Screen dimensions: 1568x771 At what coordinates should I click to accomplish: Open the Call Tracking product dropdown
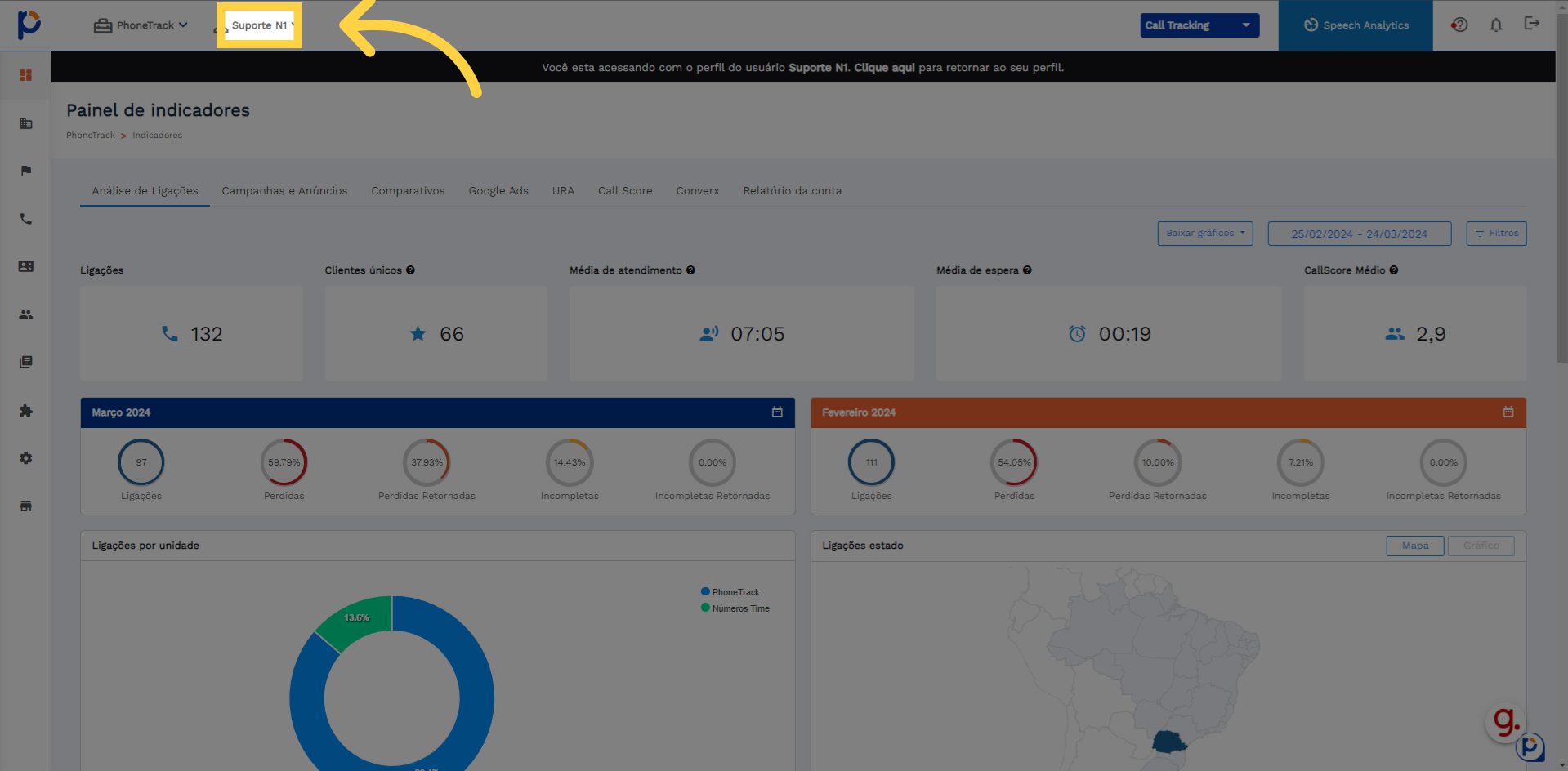pyautogui.click(x=1199, y=25)
